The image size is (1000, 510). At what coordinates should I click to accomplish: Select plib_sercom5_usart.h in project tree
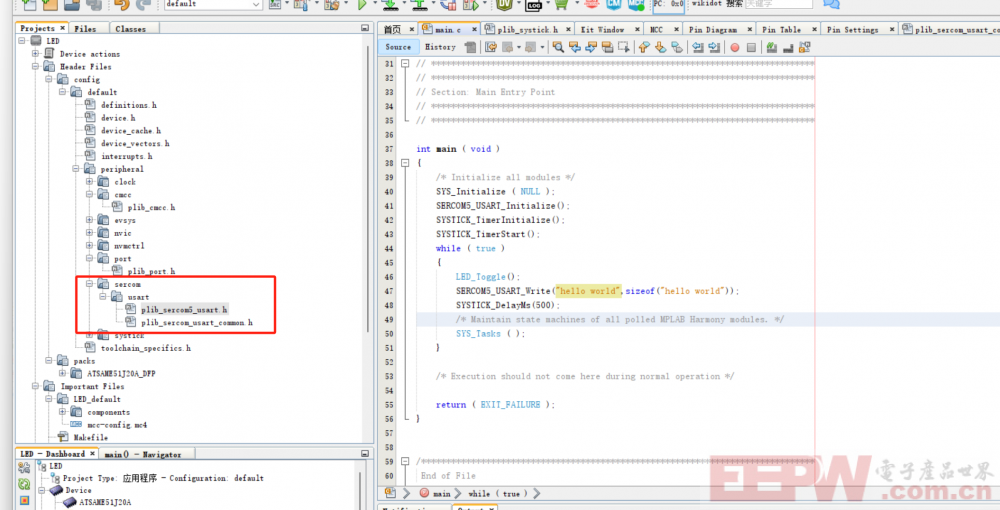184,310
